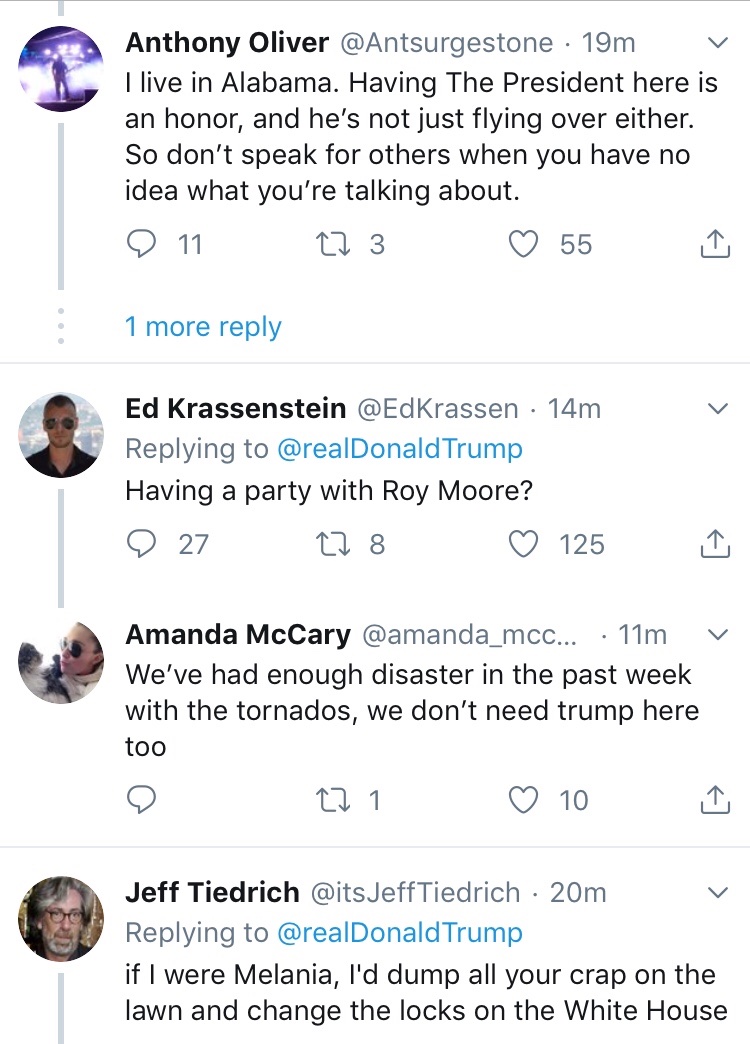Open options chevron on Ed Krassenstein's tweet
This screenshot has height=1044, width=750.
[718, 409]
